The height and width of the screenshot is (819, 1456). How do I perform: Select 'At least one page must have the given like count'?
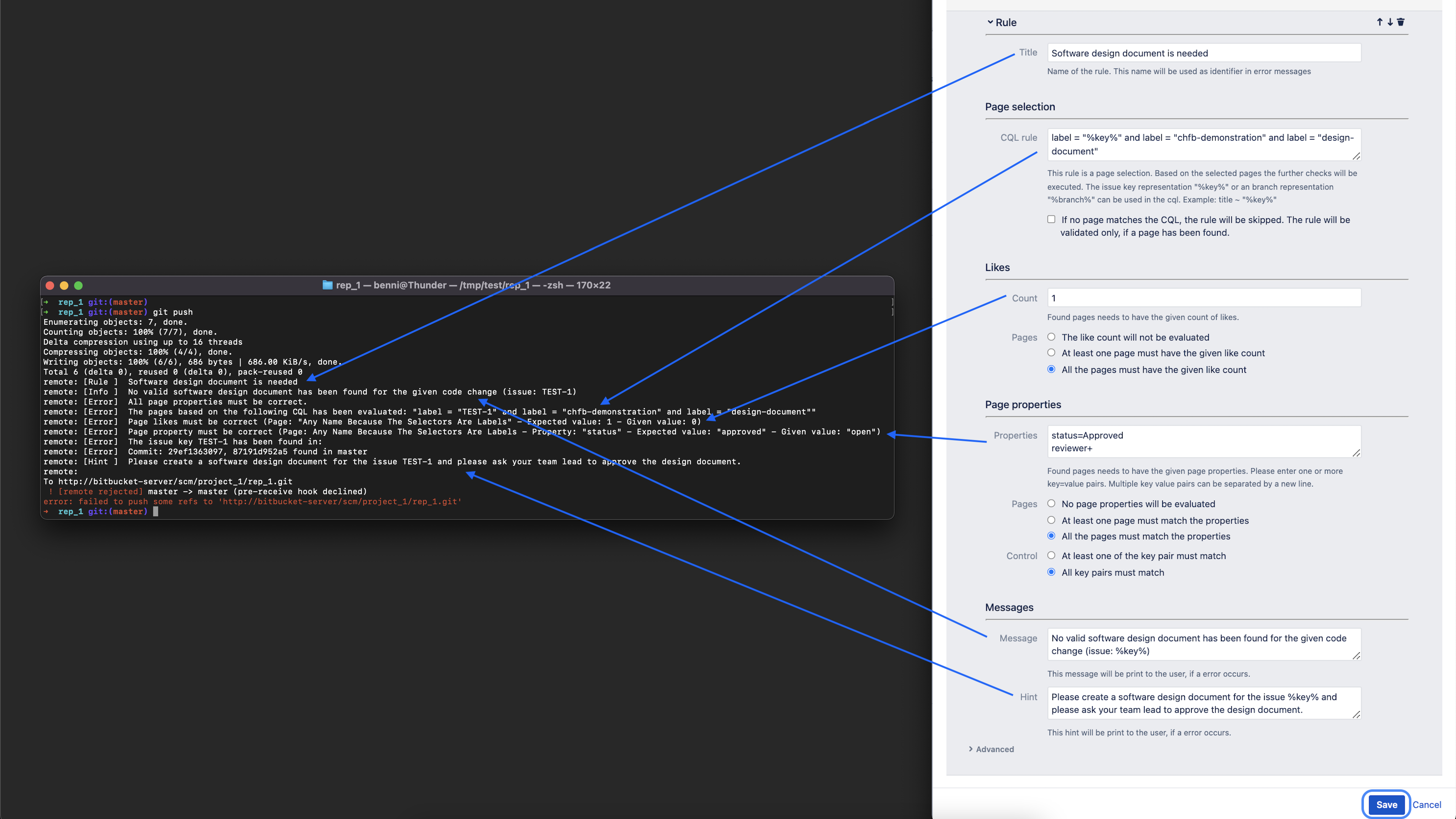pyautogui.click(x=1051, y=353)
